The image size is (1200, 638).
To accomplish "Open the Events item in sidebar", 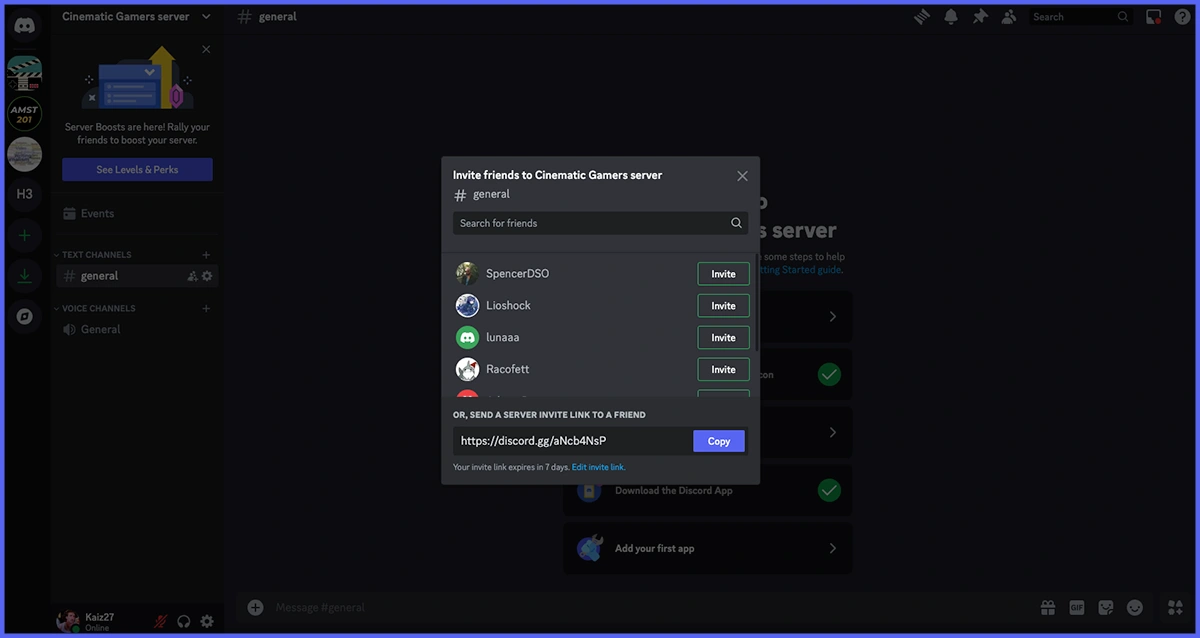I will point(97,213).
